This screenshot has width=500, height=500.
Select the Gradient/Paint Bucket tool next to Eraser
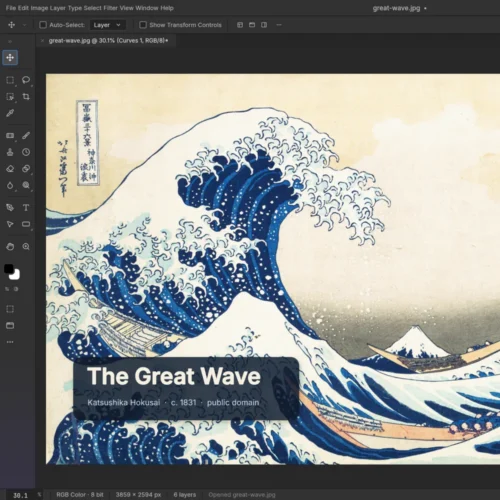26,169
